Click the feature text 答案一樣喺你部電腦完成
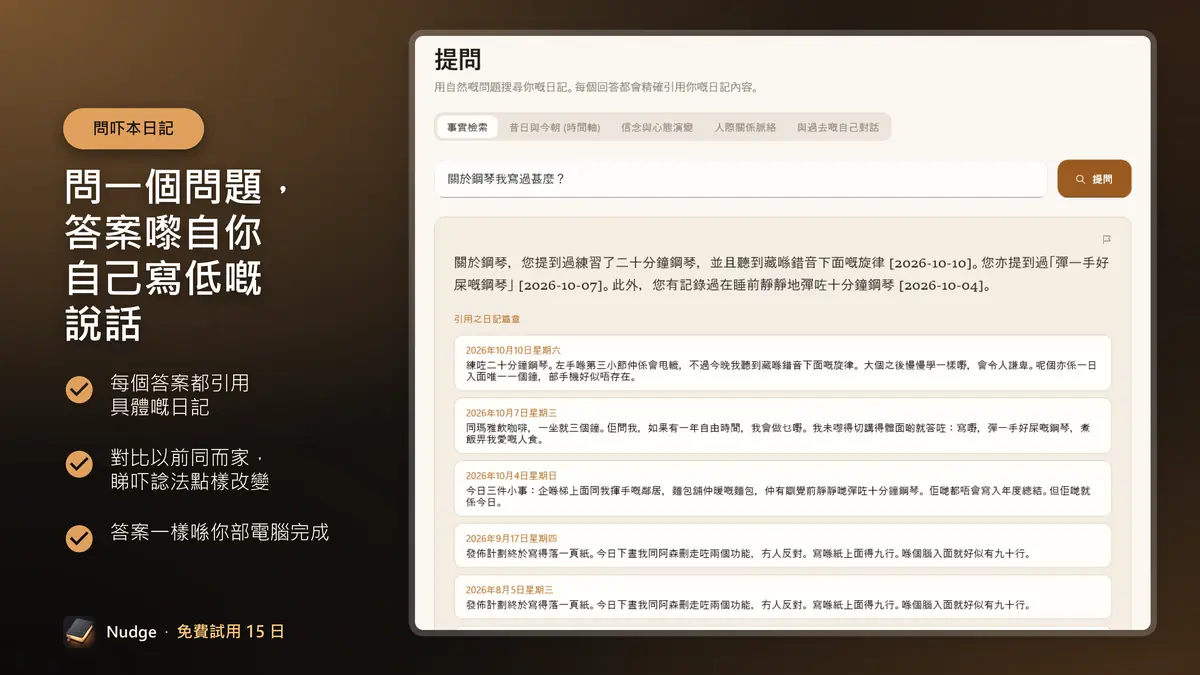The width and height of the screenshot is (1200, 675). [x=220, y=532]
